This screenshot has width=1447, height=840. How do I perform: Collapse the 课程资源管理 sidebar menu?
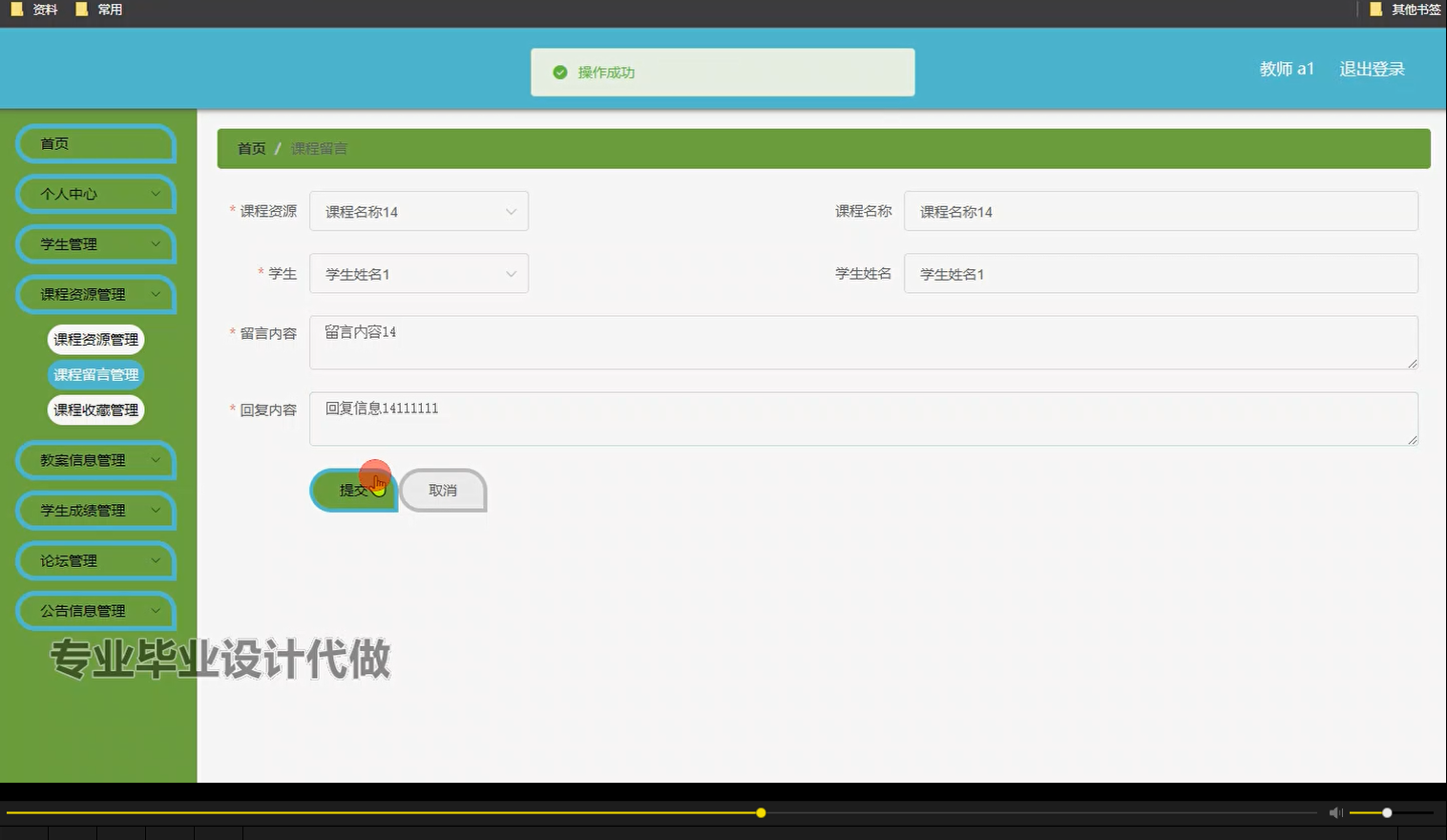point(95,294)
